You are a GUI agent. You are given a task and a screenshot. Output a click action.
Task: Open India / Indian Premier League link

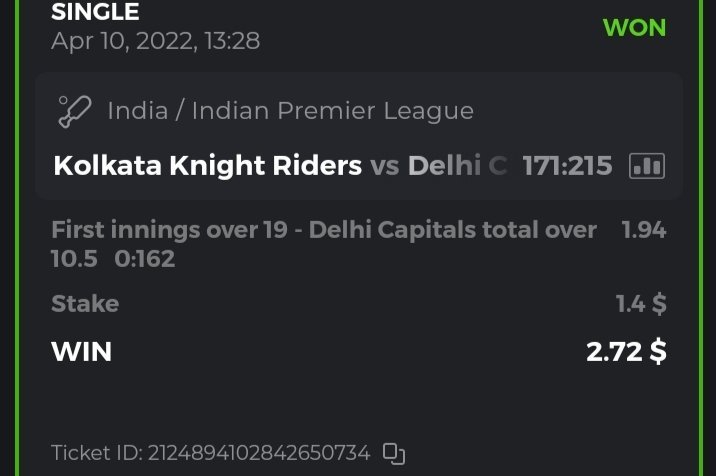click(290, 111)
